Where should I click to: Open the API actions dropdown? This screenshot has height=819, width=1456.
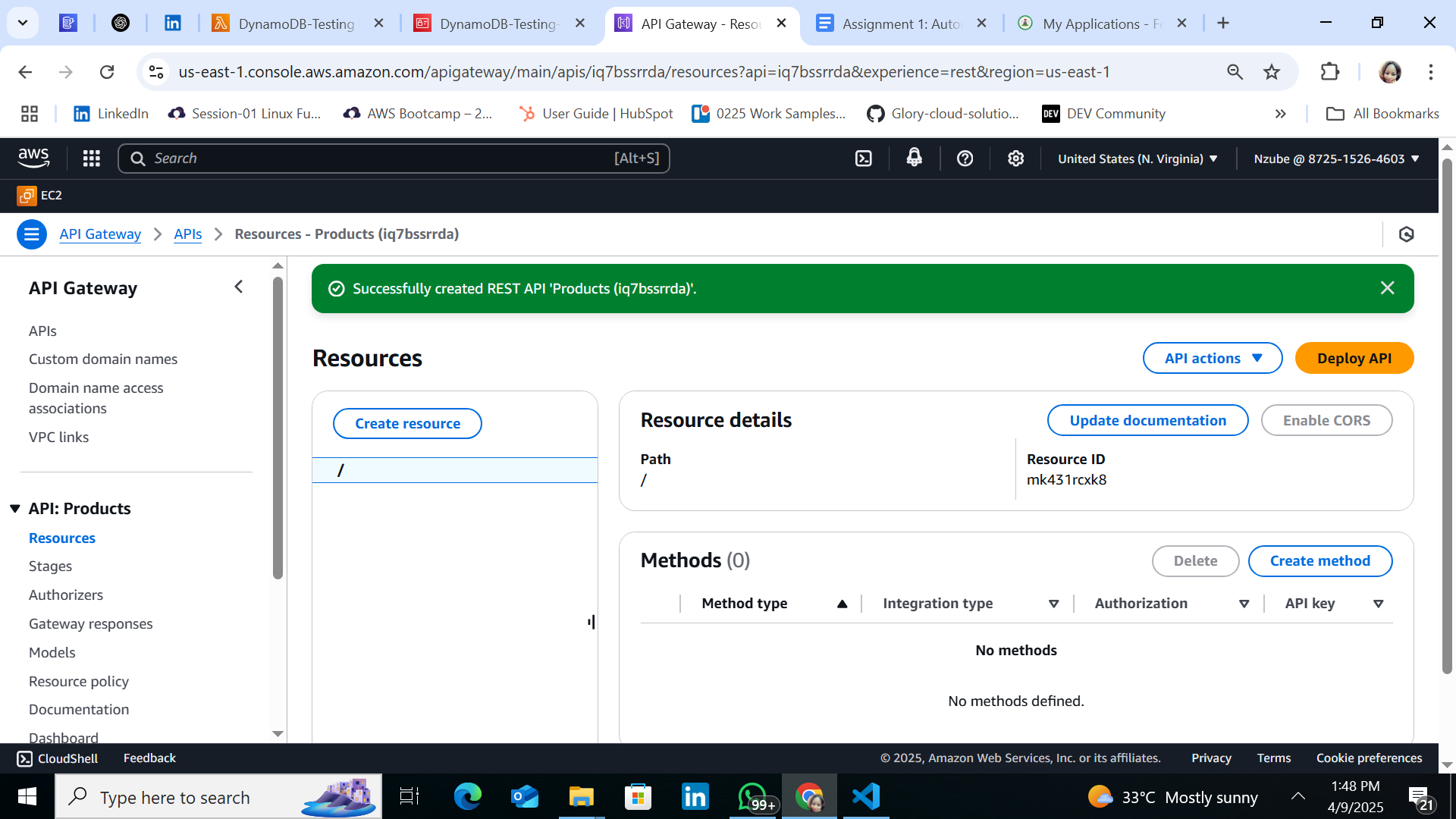[x=1213, y=359]
